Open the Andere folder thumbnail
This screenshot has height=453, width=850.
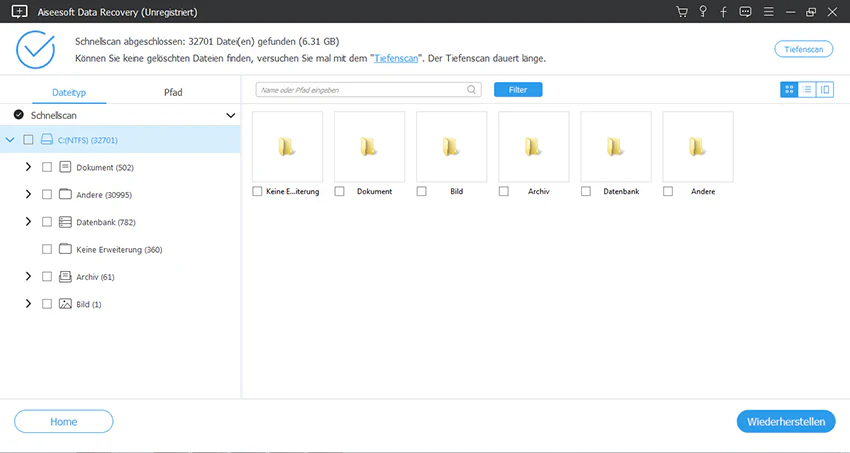(698, 147)
